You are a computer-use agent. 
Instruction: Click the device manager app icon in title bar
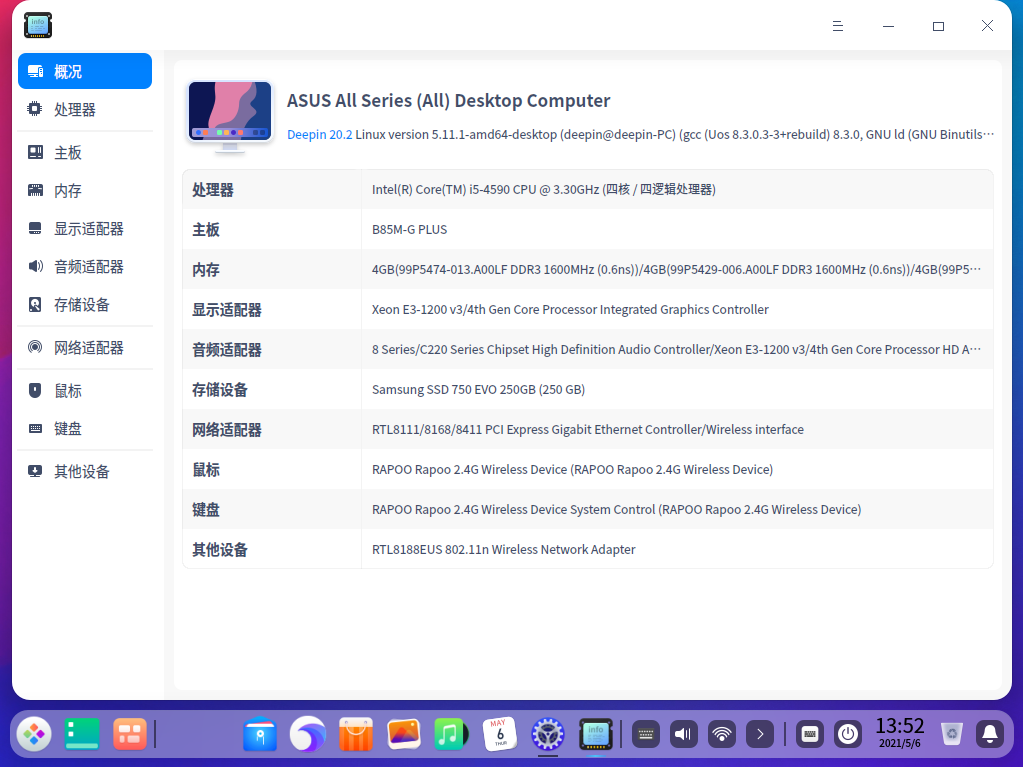[x=38, y=25]
